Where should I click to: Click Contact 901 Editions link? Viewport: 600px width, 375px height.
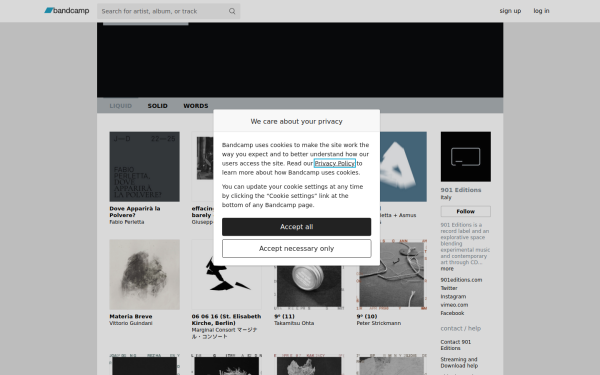(x=456, y=345)
